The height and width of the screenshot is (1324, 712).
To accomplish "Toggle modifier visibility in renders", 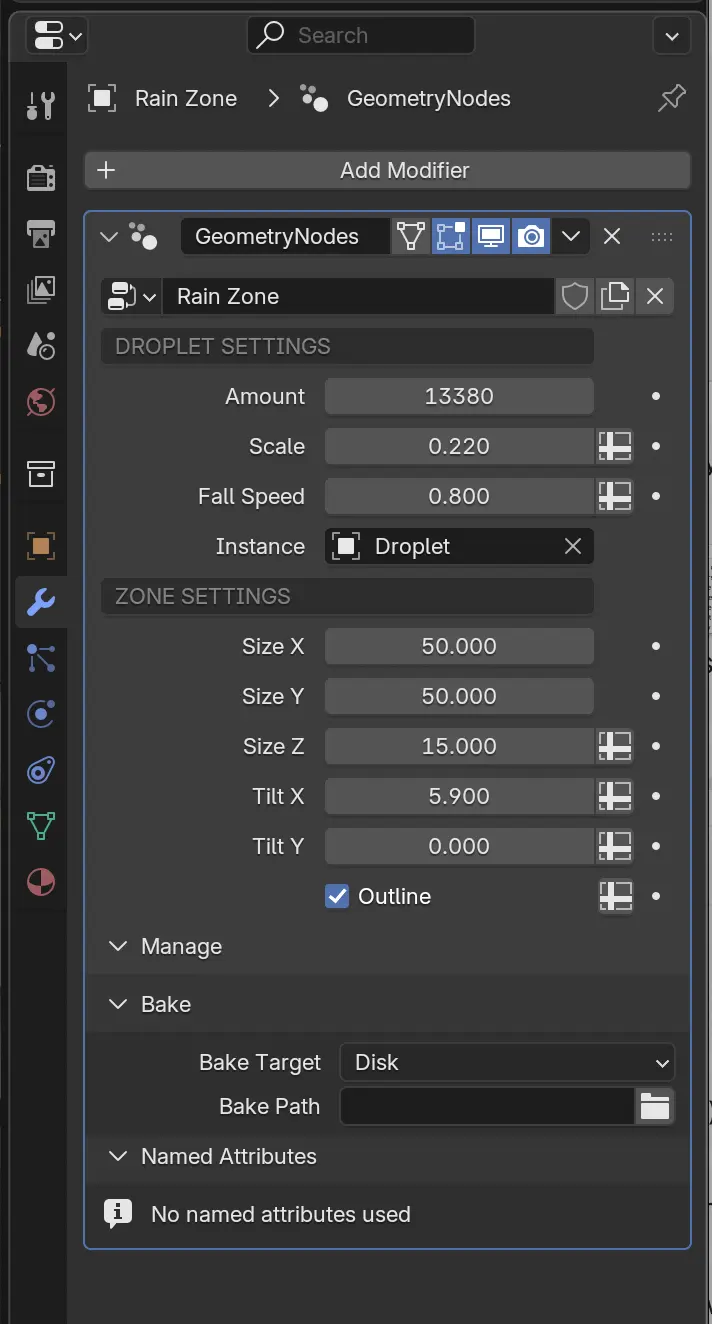I will click(x=531, y=236).
